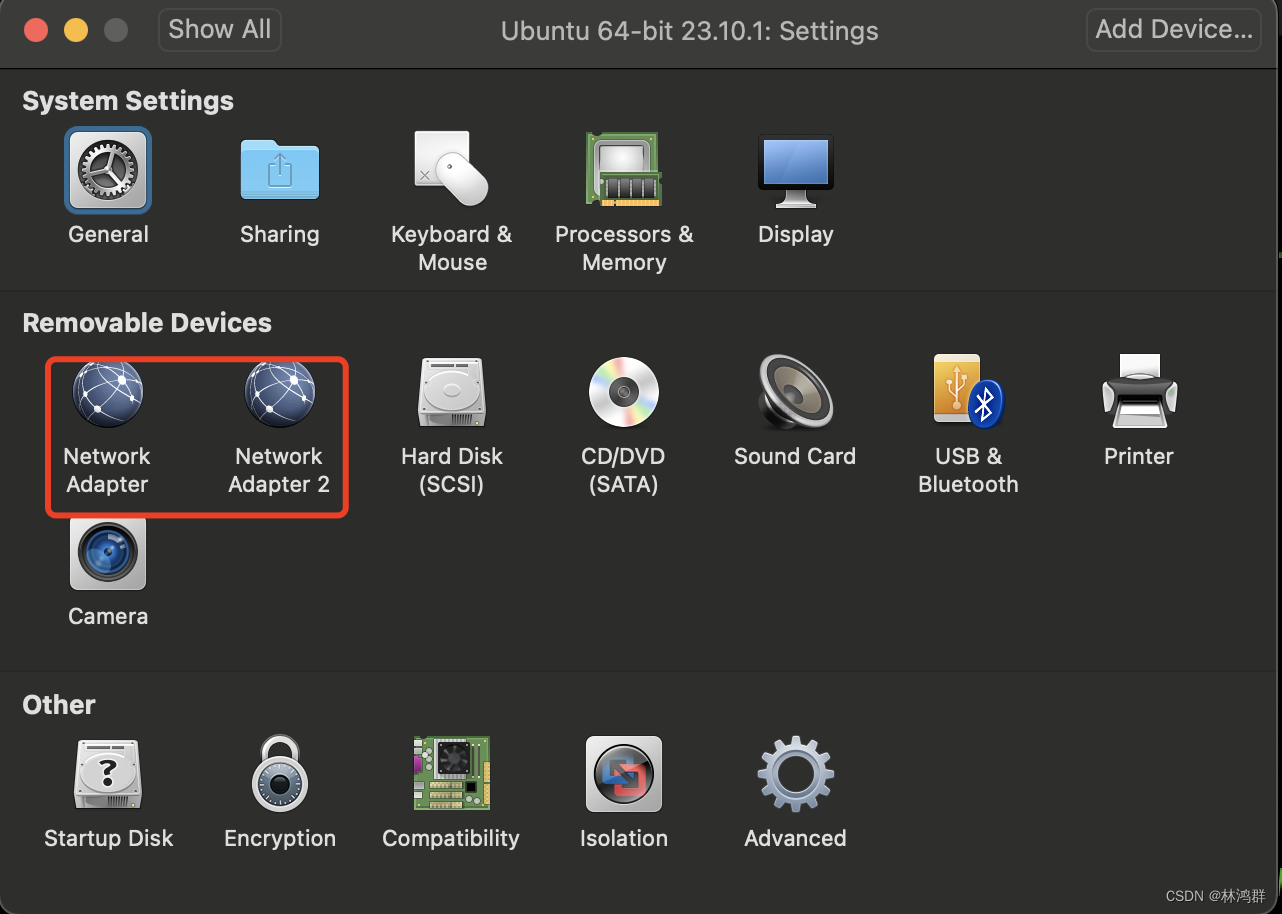Open Isolation settings

[x=624, y=774]
